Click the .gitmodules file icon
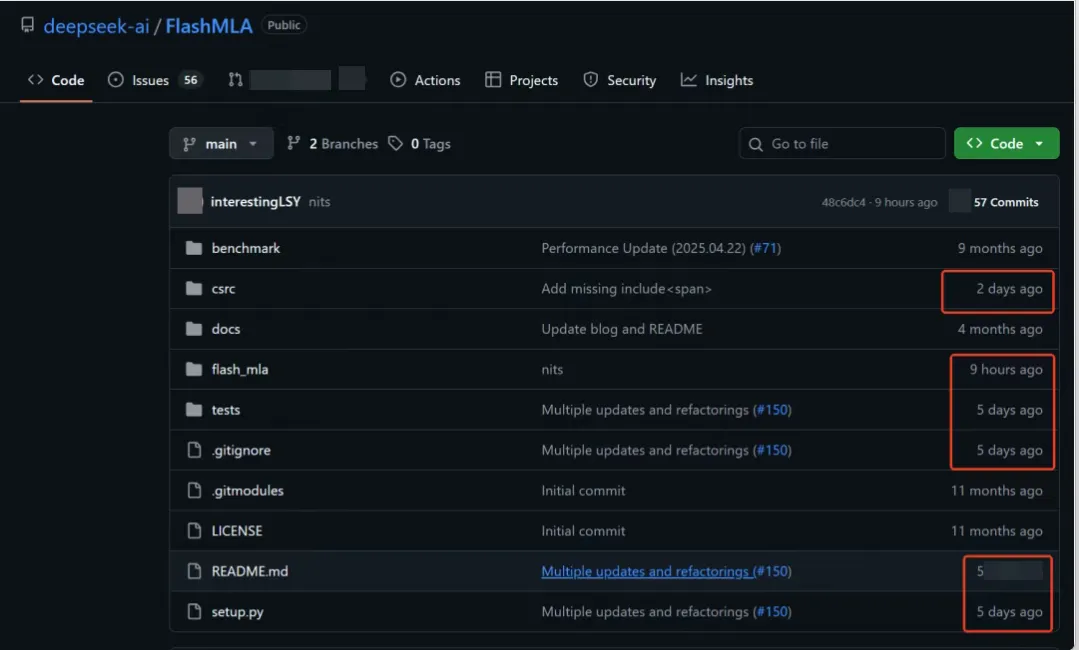This screenshot has height=650, width=1079. [194, 491]
